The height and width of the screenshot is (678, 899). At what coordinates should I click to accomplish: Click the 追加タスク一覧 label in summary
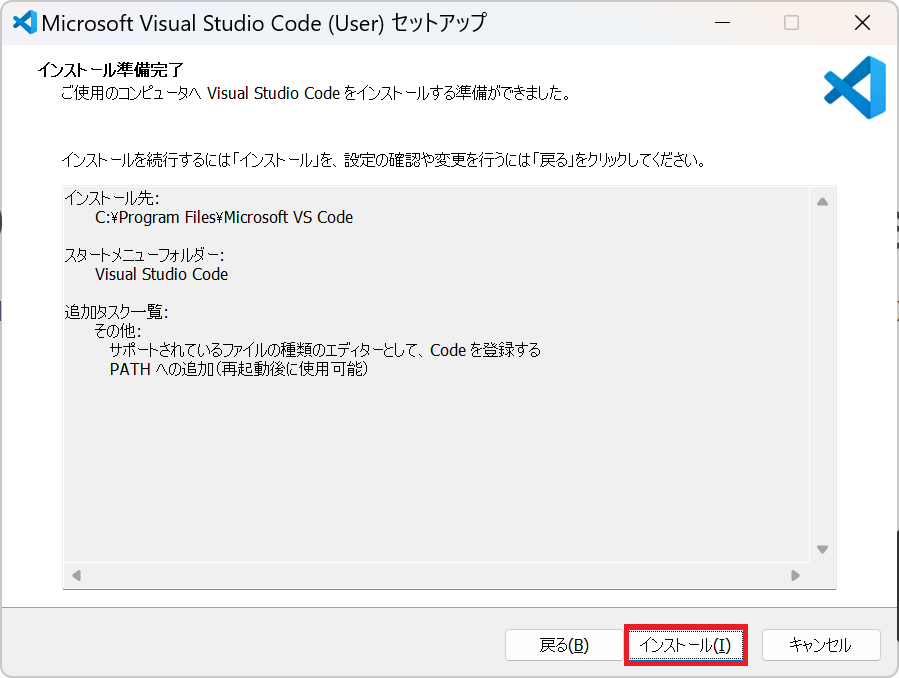116,312
